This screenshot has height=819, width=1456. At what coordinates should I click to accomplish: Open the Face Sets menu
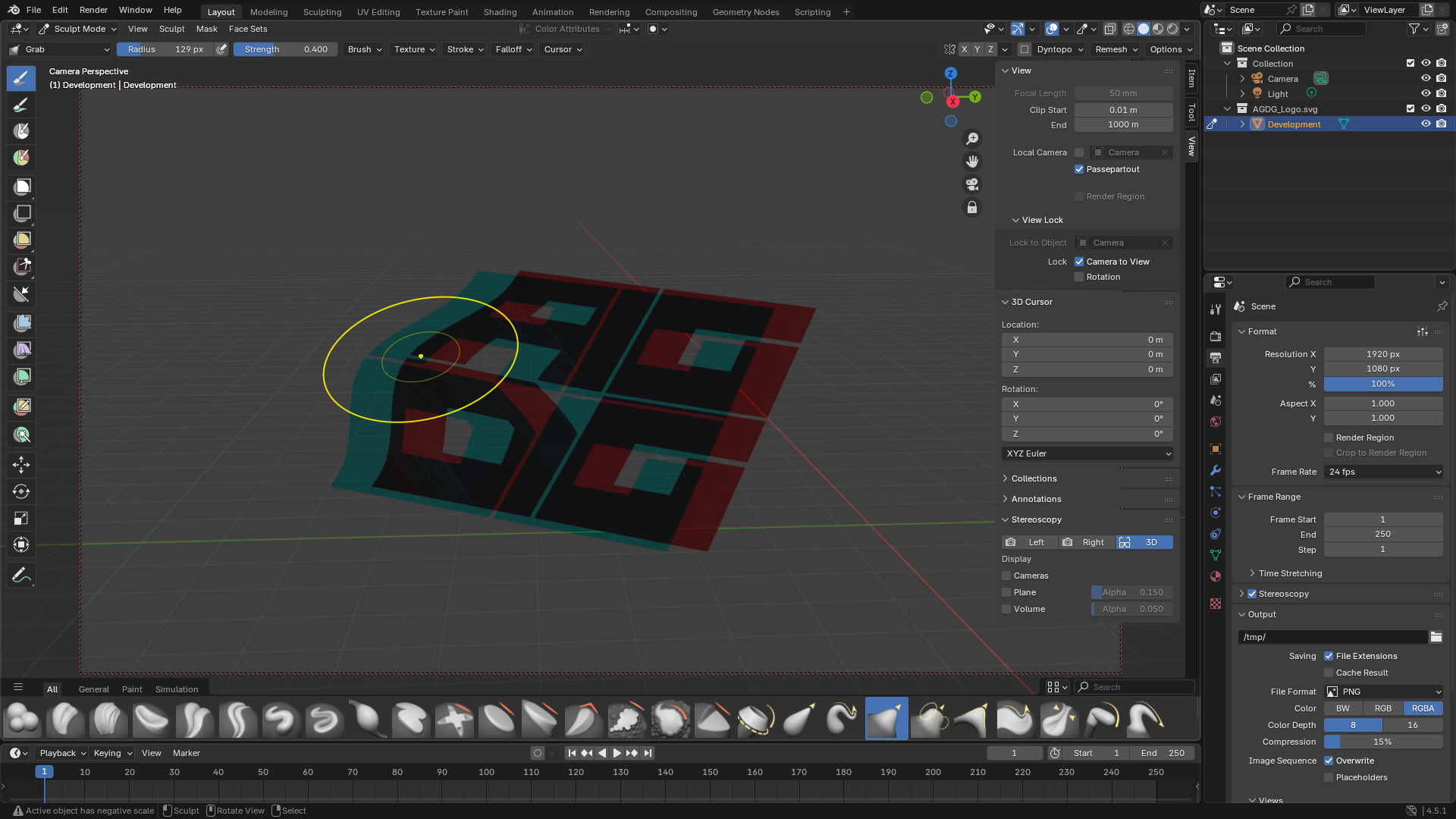[248, 29]
